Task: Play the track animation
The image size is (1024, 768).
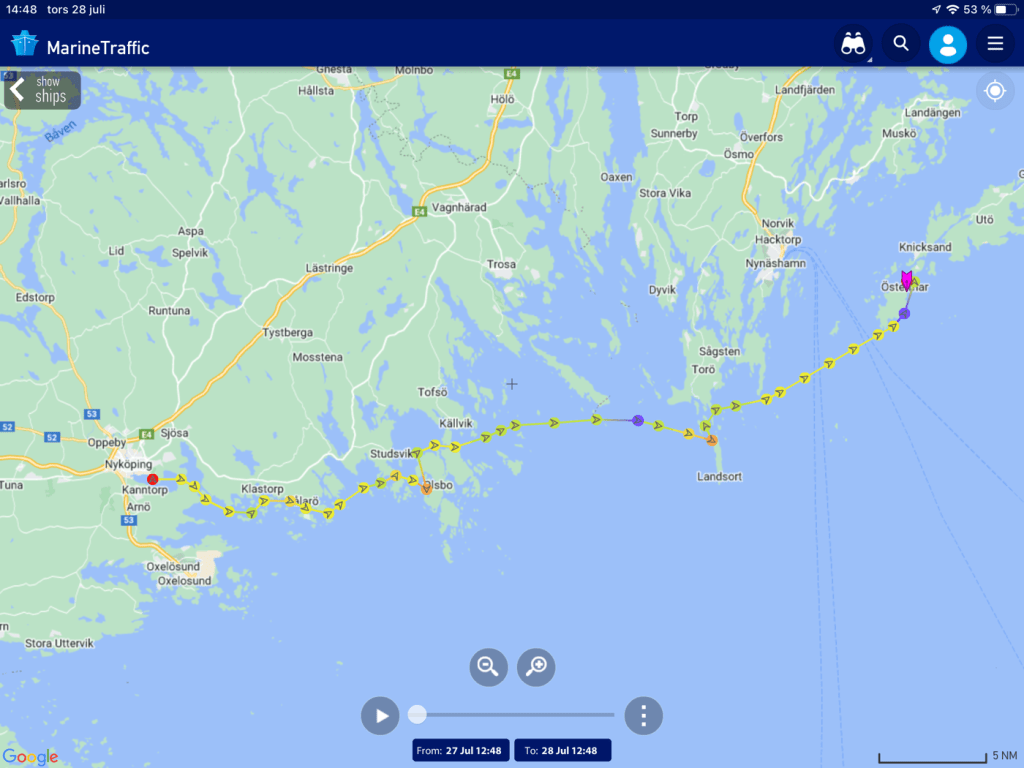Action: 381,715
